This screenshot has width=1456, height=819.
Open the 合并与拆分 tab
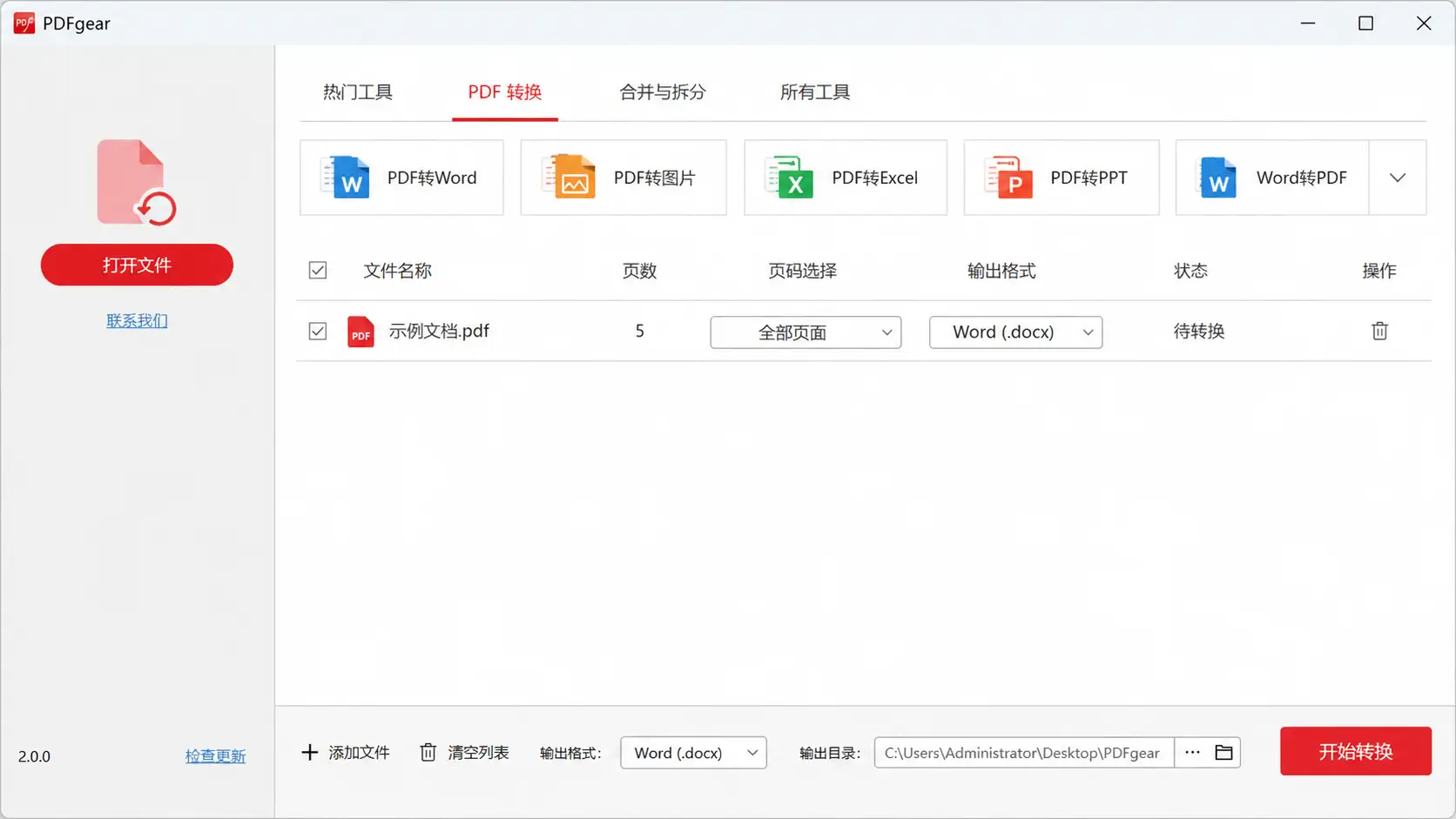click(663, 92)
